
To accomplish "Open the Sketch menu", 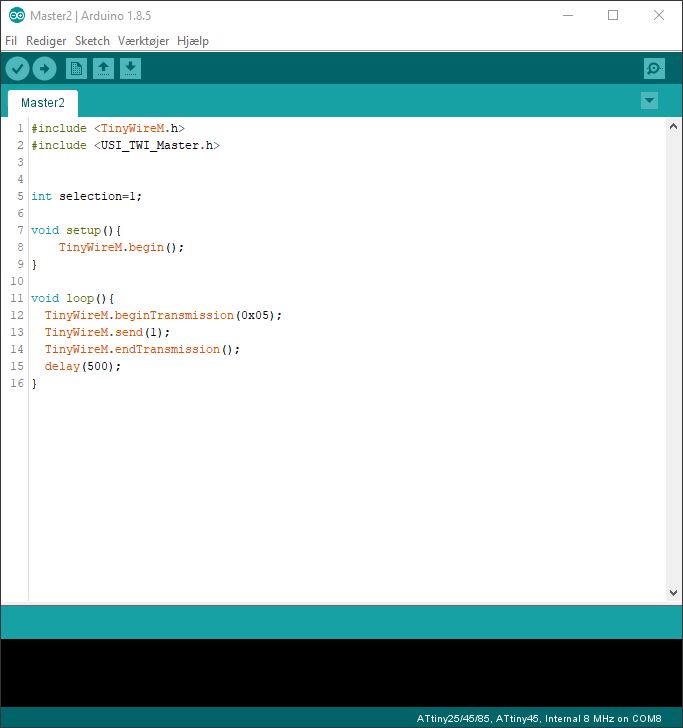I will 92,41.
